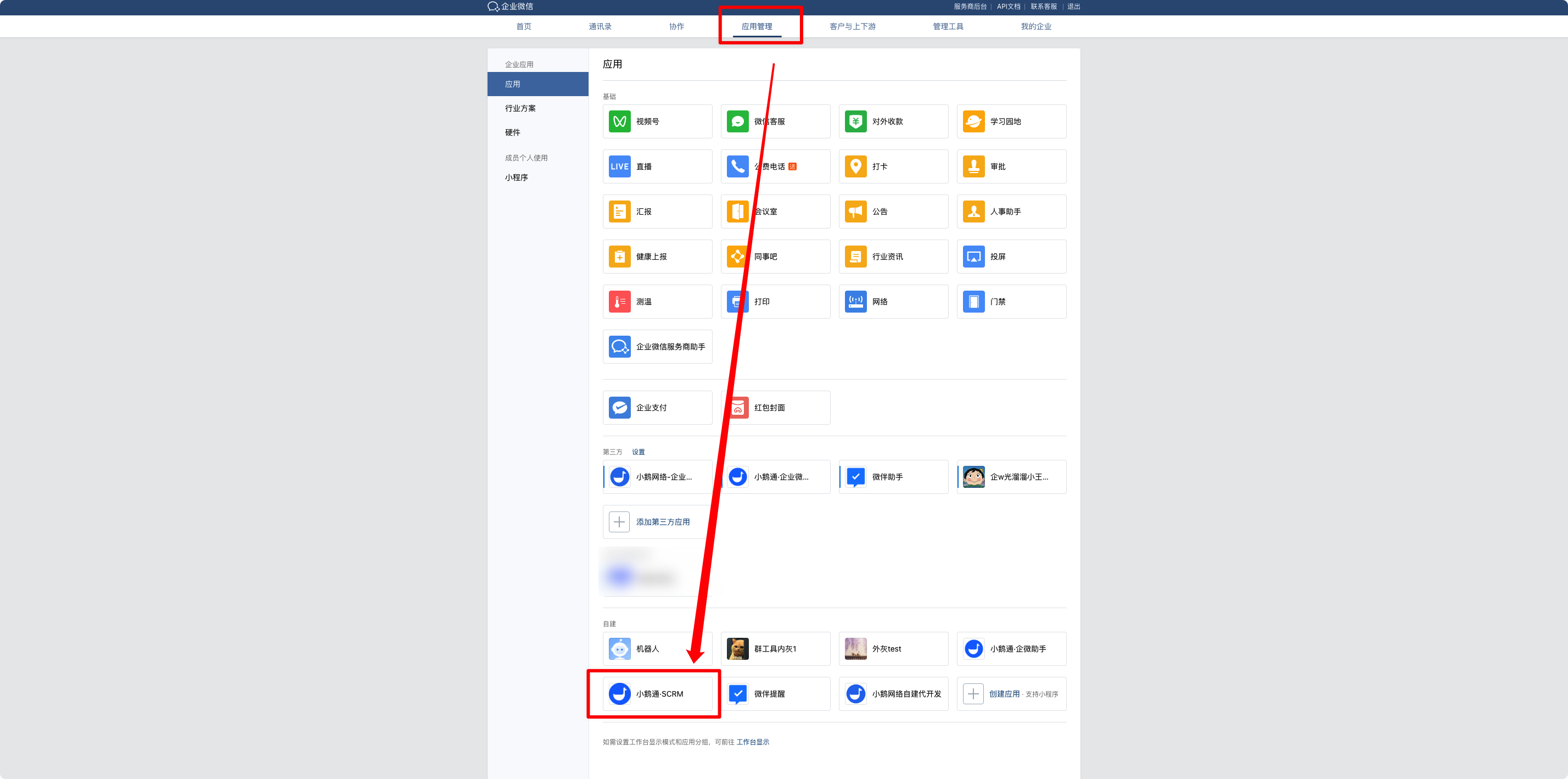Click the 创建应用 link text

click(1004, 694)
